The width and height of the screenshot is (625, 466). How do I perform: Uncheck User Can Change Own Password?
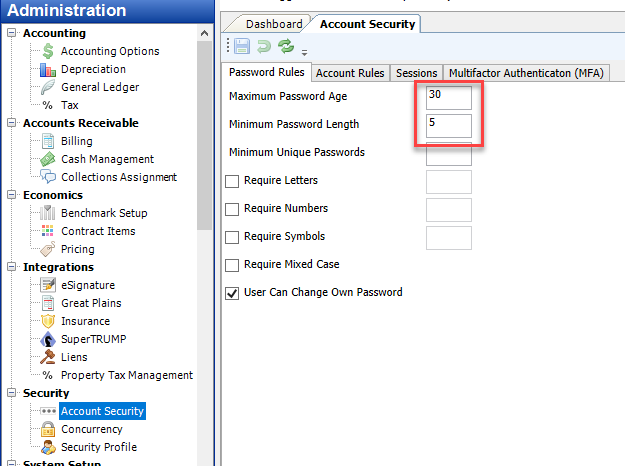[232, 293]
